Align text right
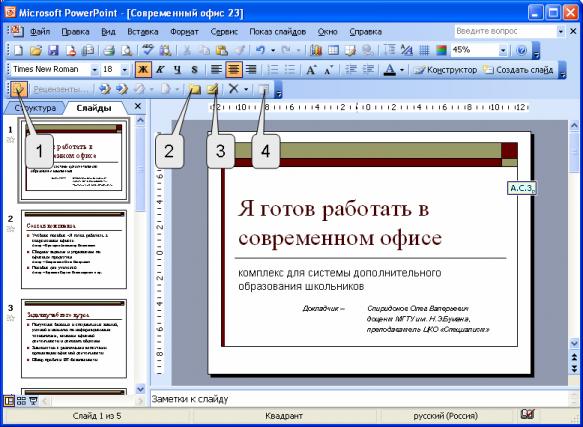The width and height of the screenshot is (583, 427). 252,70
